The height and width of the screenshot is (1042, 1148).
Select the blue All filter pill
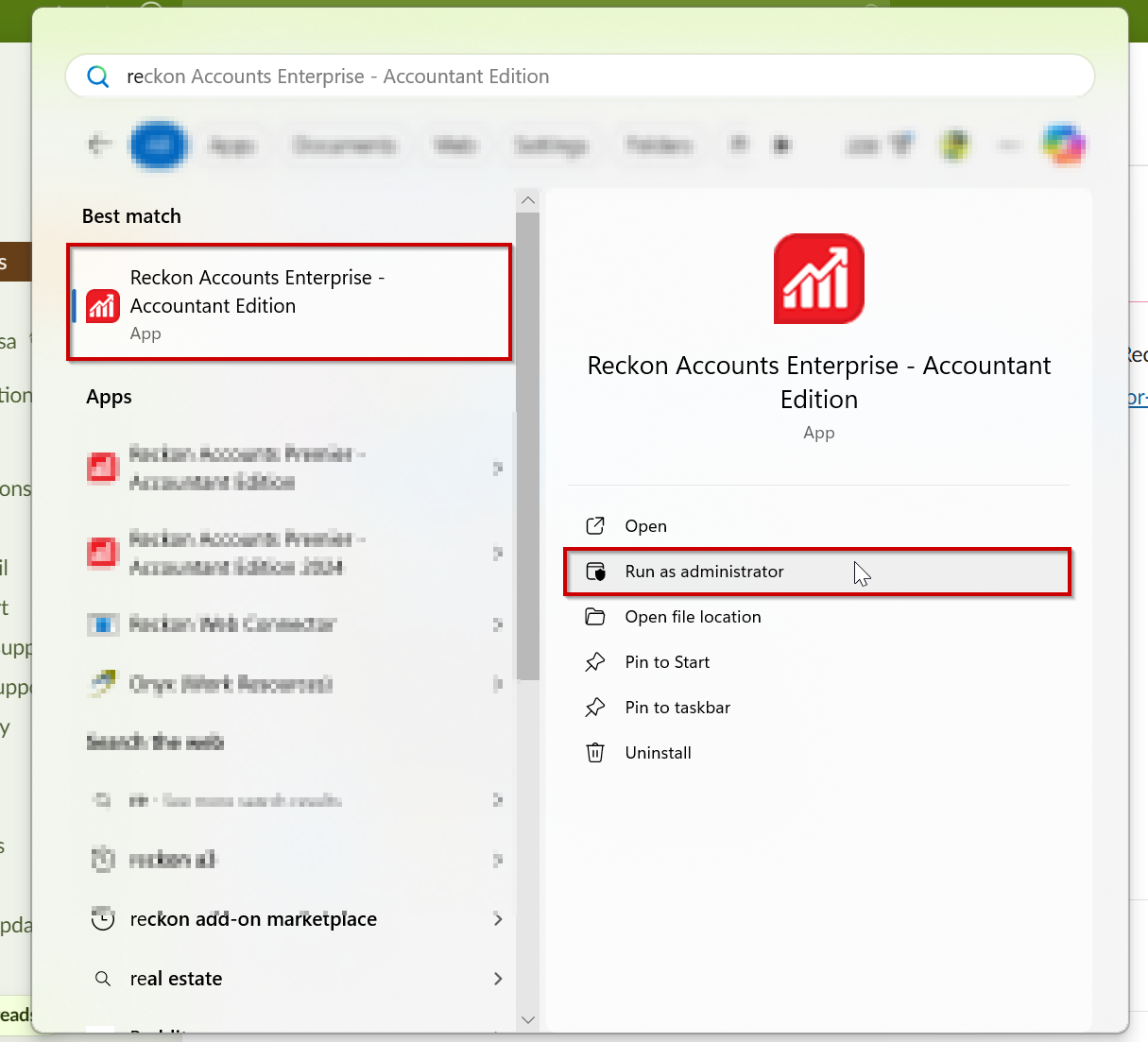pyautogui.click(x=159, y=145)
